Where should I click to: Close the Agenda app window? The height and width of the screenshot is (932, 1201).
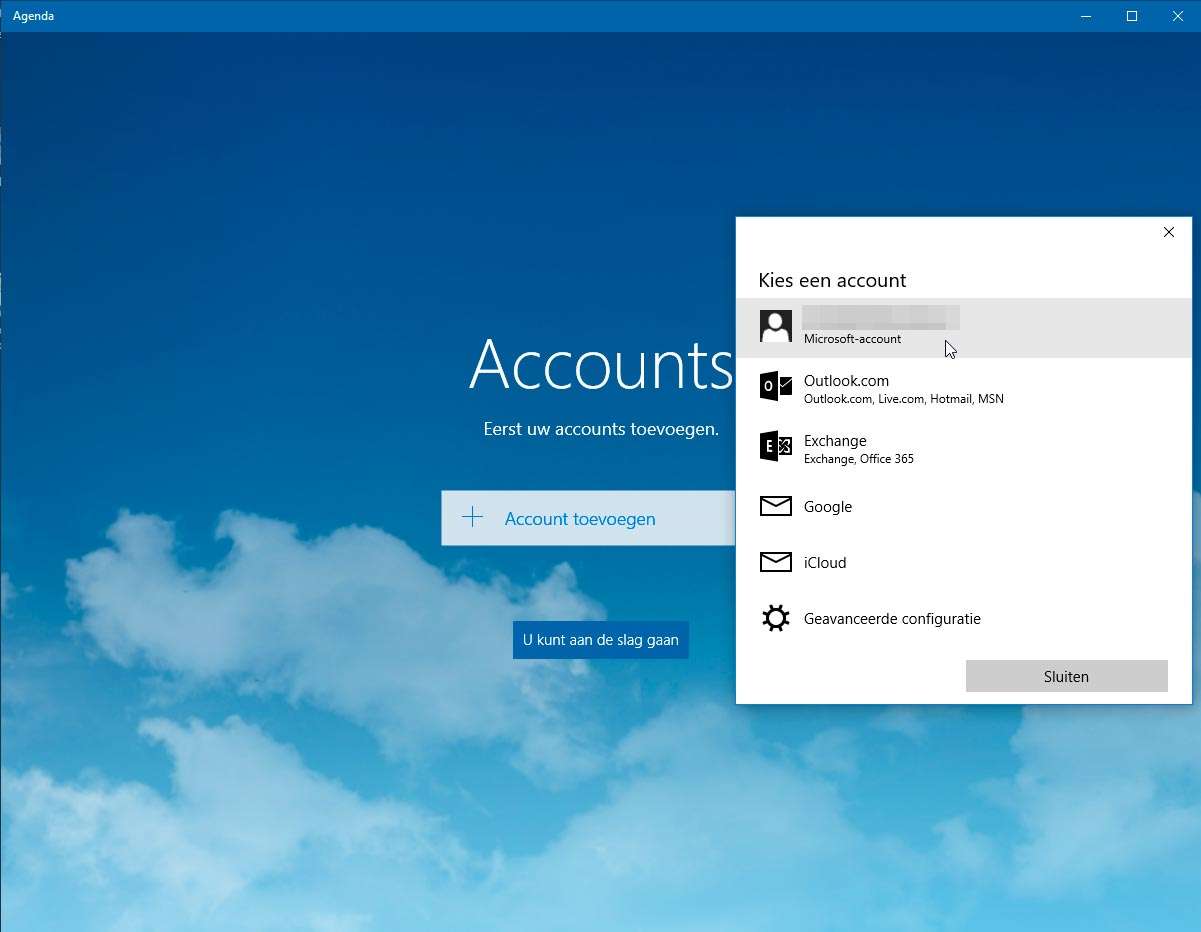1178,16
